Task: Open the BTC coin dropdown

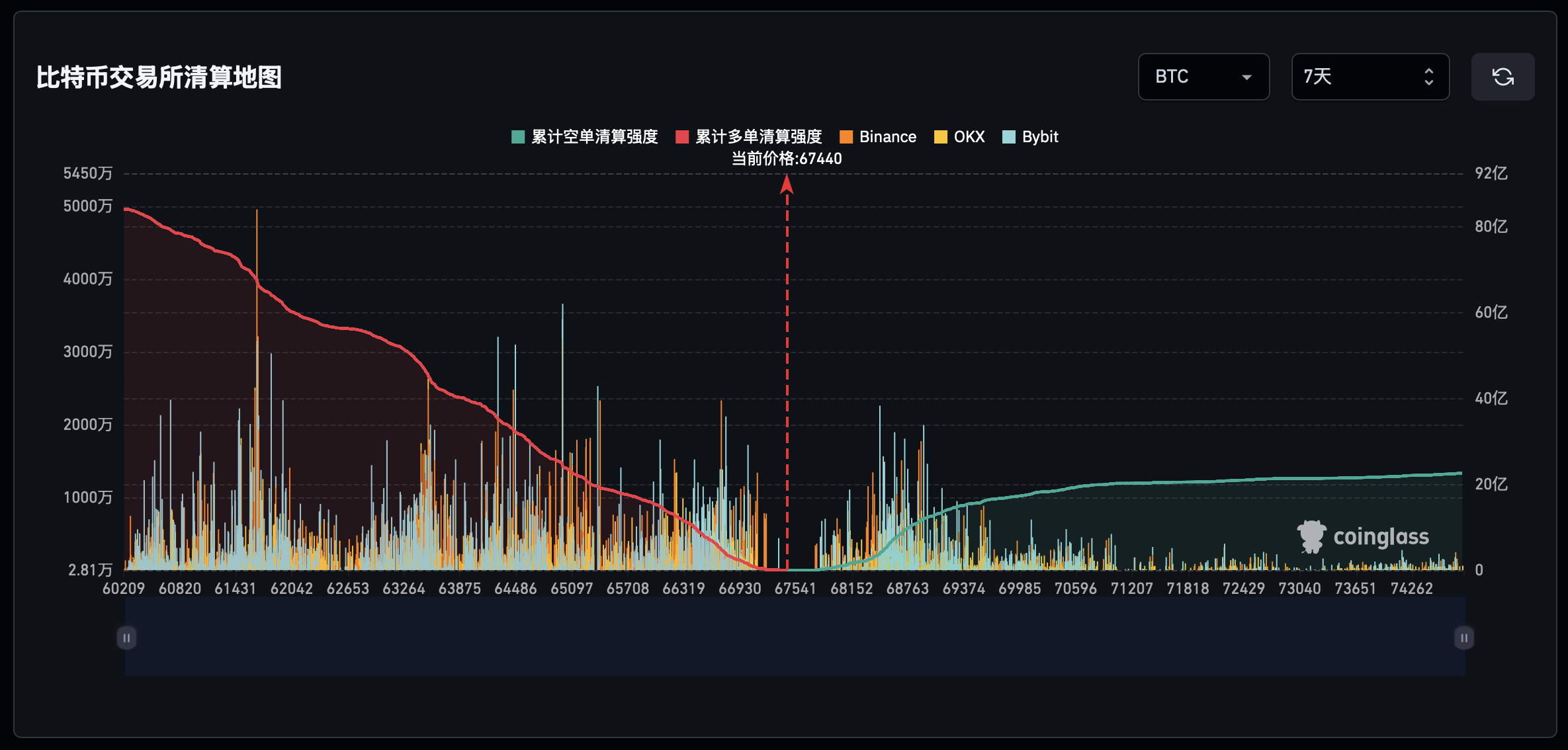Action: pyautogui.click(x=1203, y=77)
